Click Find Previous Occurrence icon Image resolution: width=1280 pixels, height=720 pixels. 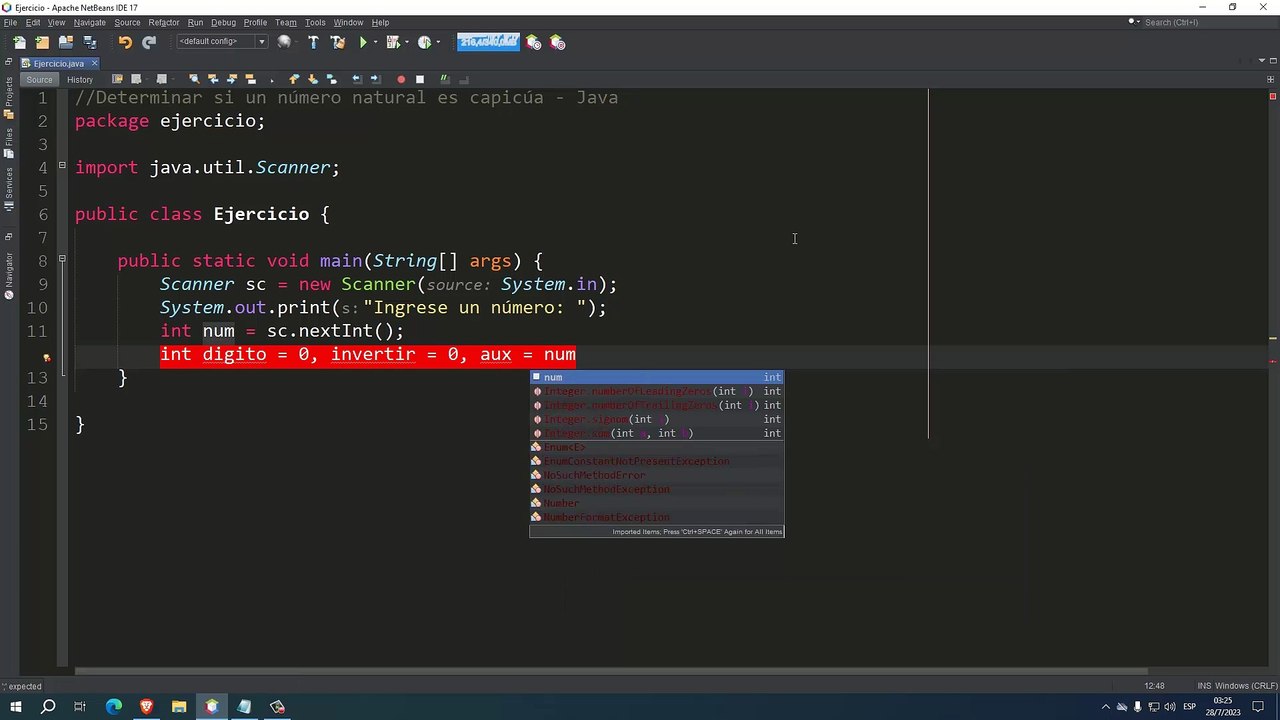click(213, 79)
